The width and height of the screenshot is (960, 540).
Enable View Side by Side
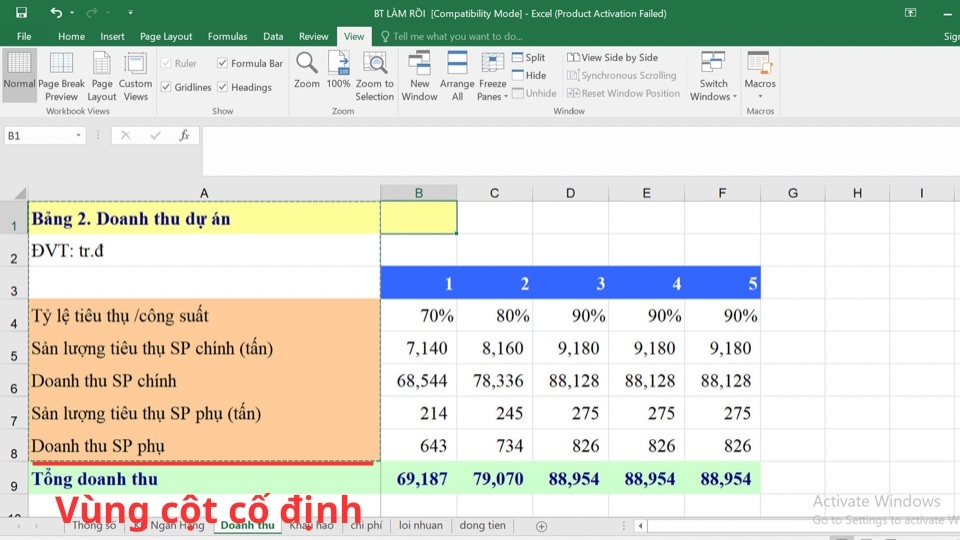pyautogui.click(x=612, y=57)
